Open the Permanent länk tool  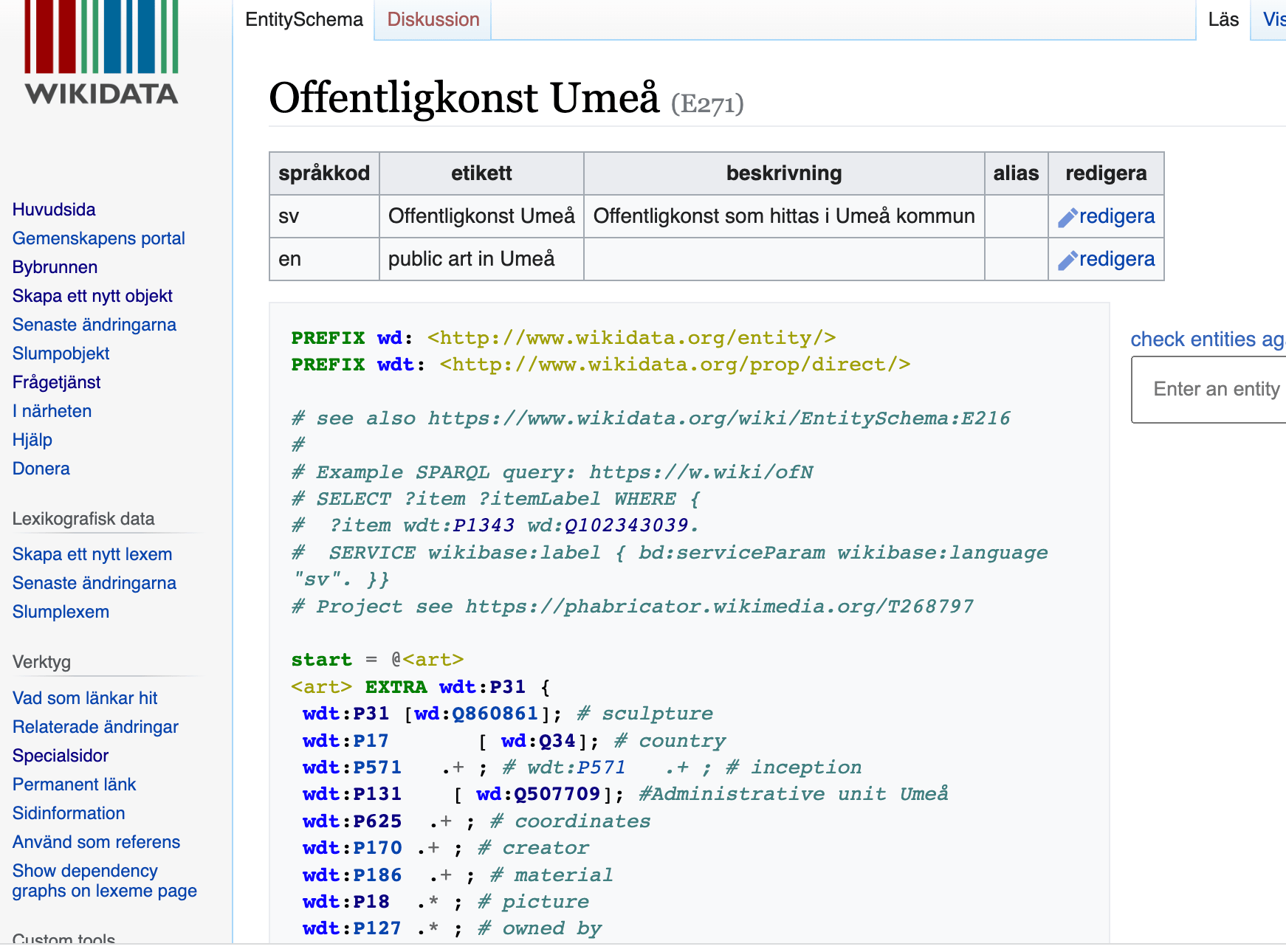[74, 784]
